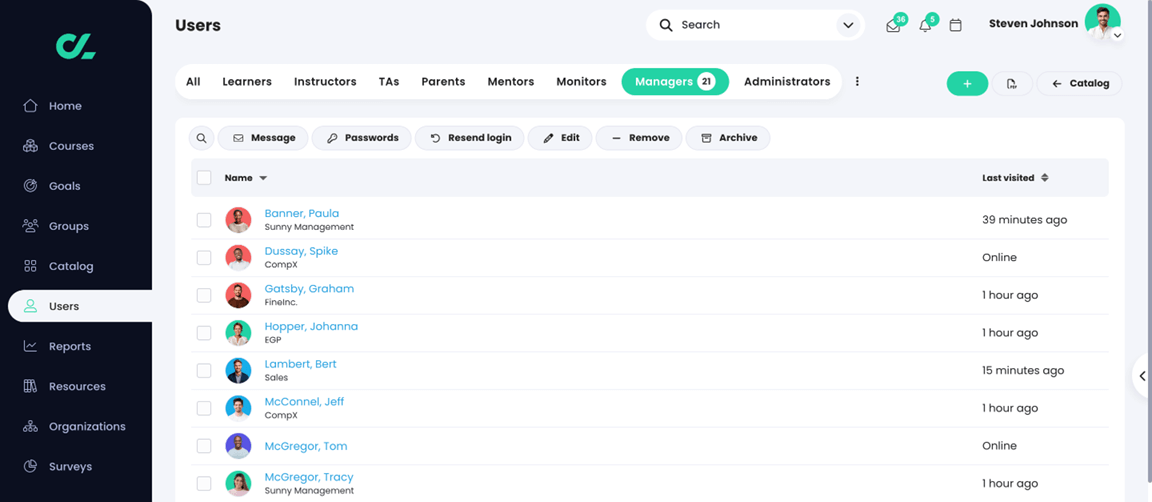Open Courses from the sidebar
The image size is (1152, 502).
pyautogui.click(x=71, y=146)
